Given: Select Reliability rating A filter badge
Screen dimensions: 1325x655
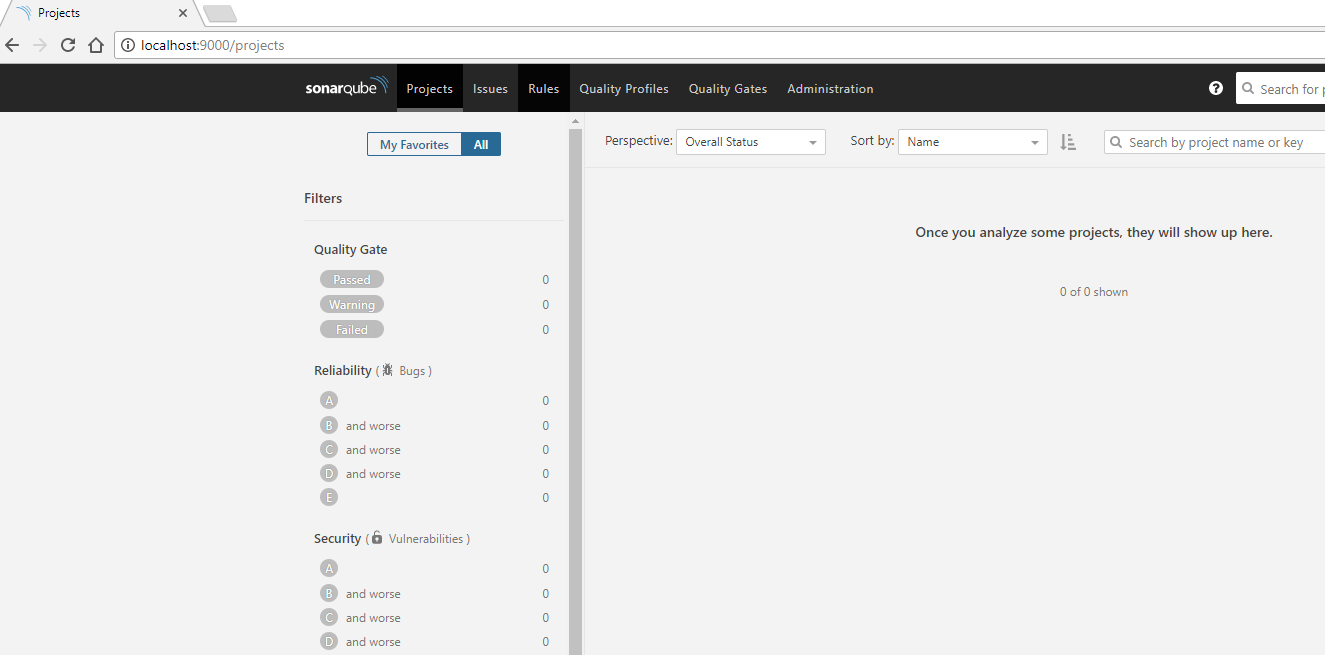Looking at the screenshot, I should [329, 400].
